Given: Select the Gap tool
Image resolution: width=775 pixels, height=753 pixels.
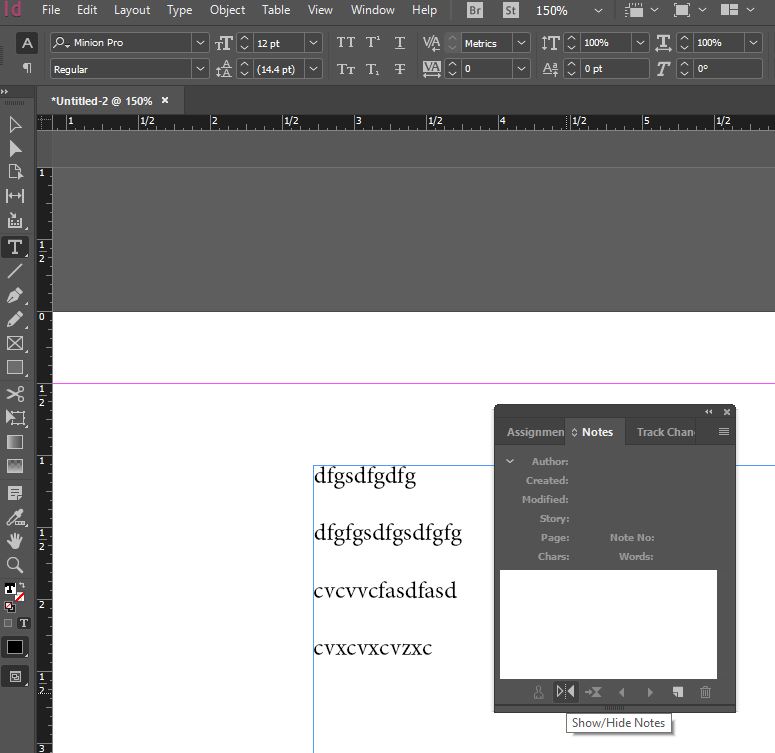Looking at the screenshot, I should 15,196.
